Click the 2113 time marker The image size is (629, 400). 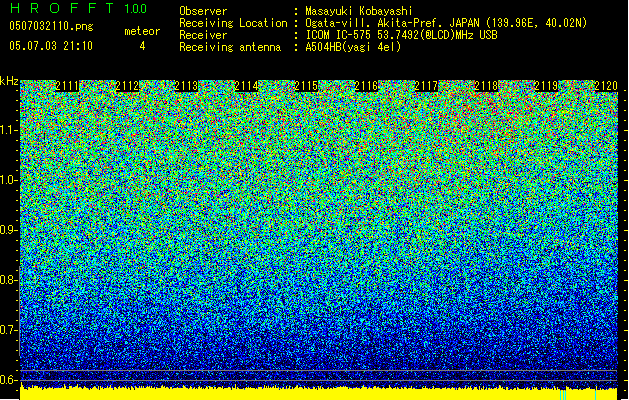click(187, 86)
